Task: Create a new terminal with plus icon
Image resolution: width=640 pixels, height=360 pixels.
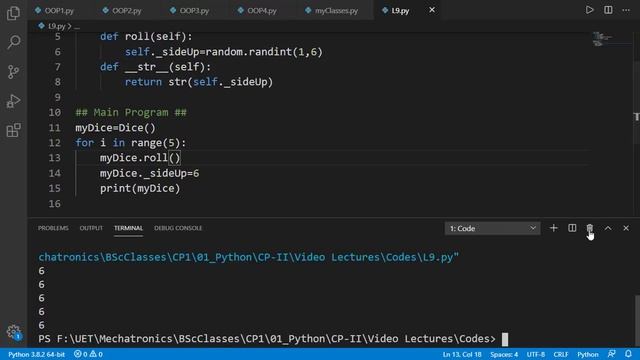Action: tap(553, 228)
